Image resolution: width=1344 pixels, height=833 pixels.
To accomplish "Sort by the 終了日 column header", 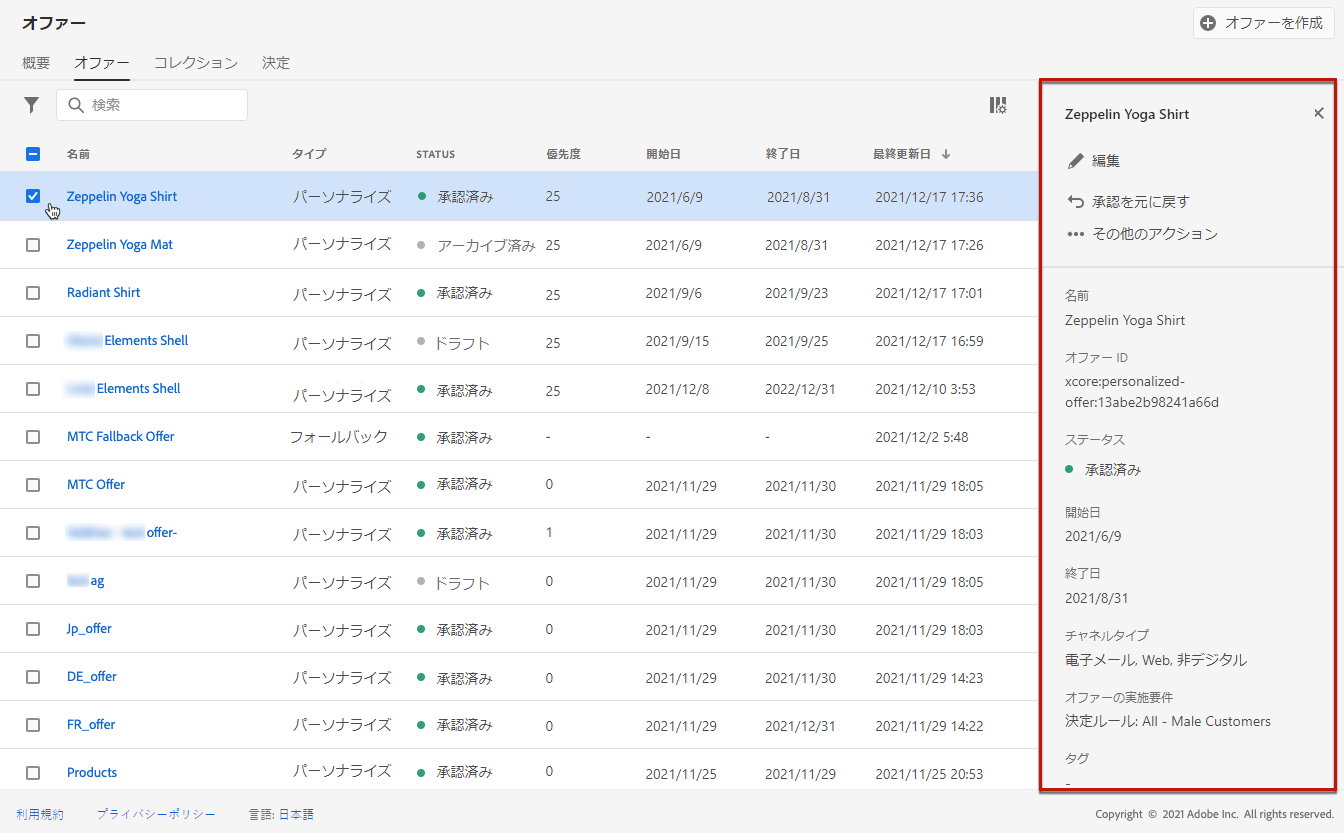I will [783, 154].
